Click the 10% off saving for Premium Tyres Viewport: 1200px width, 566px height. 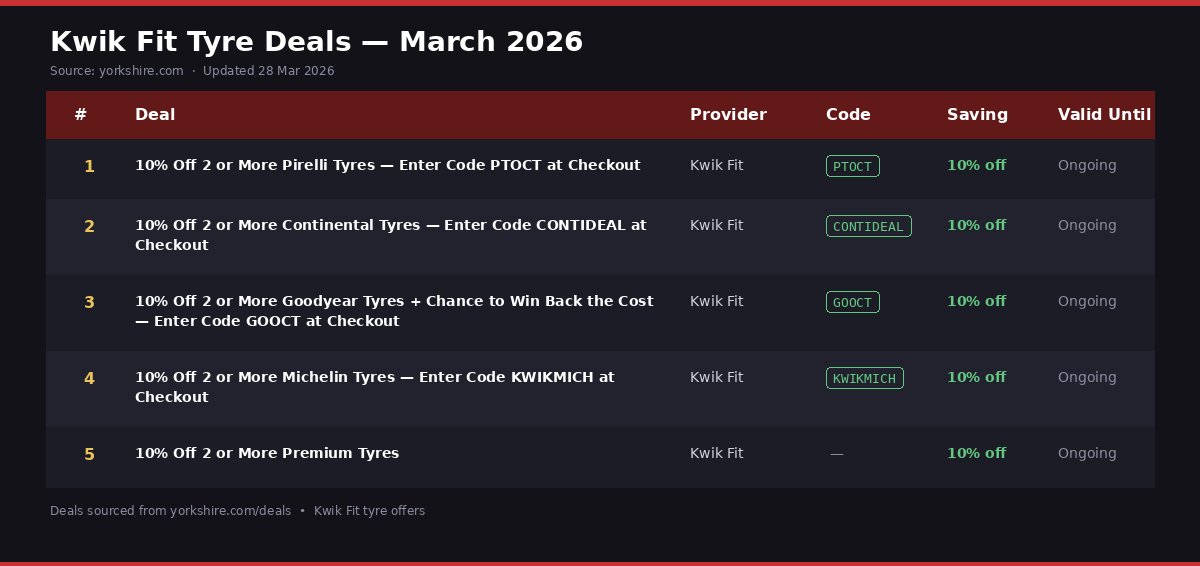coord(976,453)
